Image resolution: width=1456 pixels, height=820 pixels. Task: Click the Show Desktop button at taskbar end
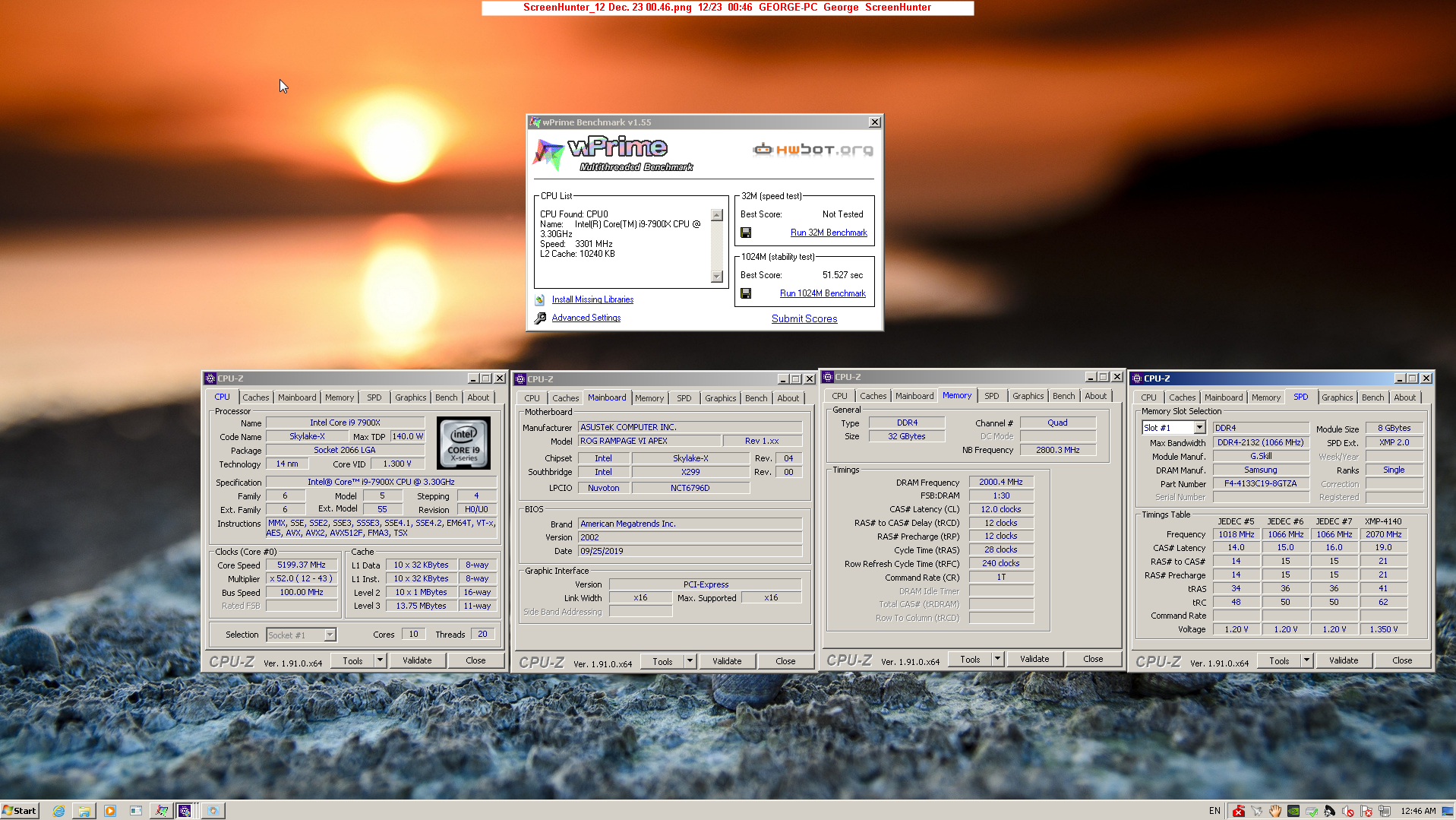[1448, 811]
